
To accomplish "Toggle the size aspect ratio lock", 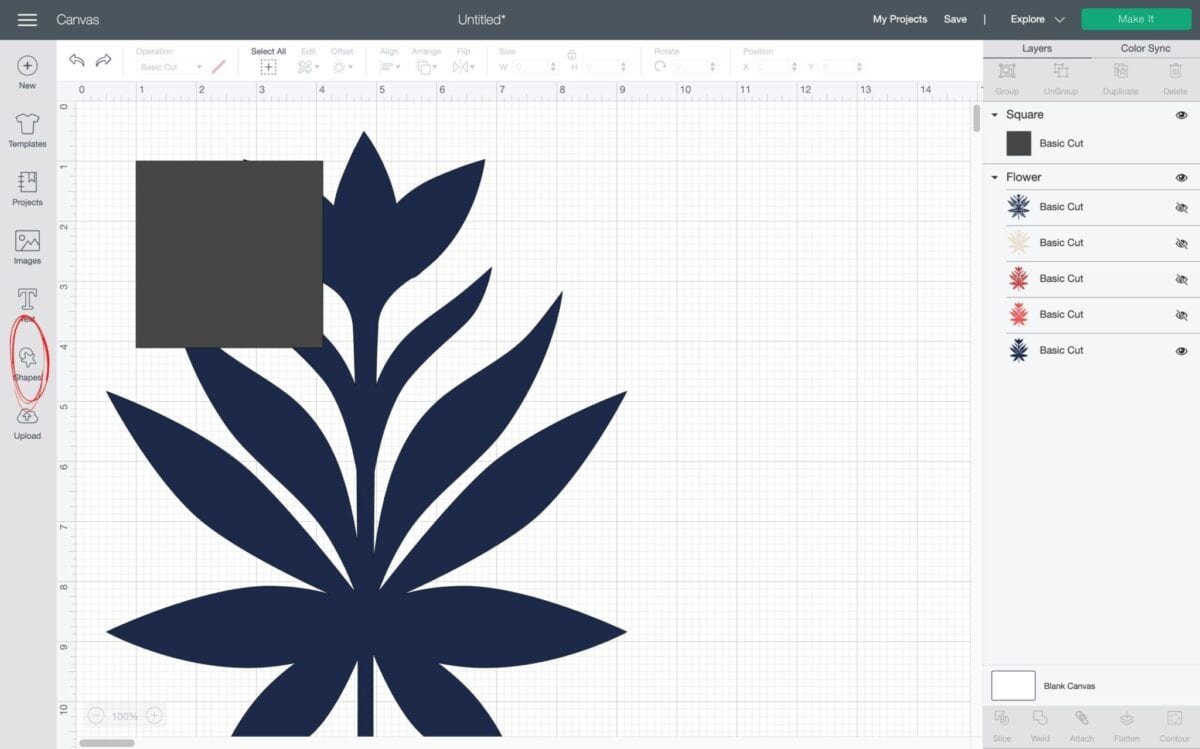I will pyautogui.click(x=571, y=55).
